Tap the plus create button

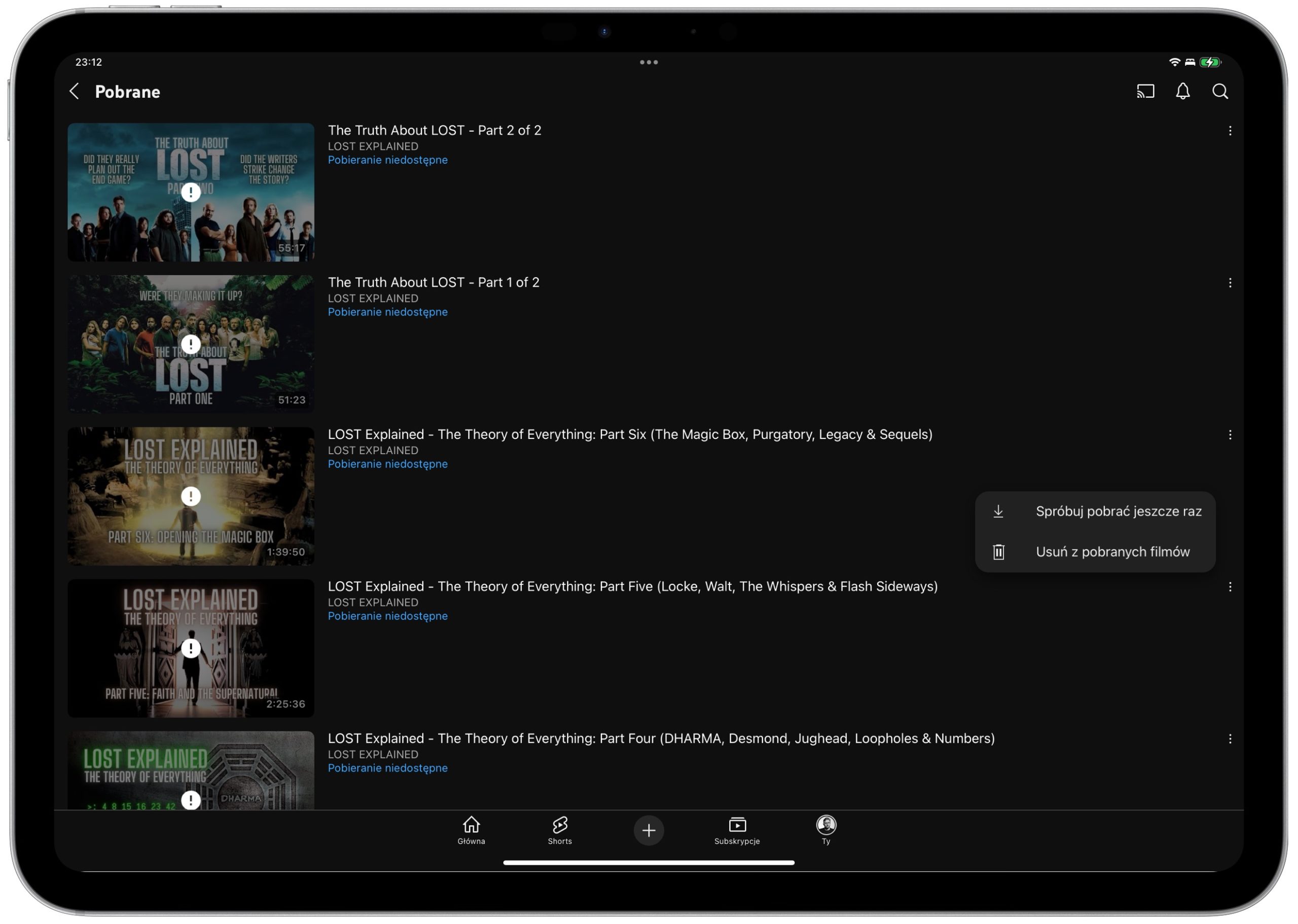click(648, 831)
